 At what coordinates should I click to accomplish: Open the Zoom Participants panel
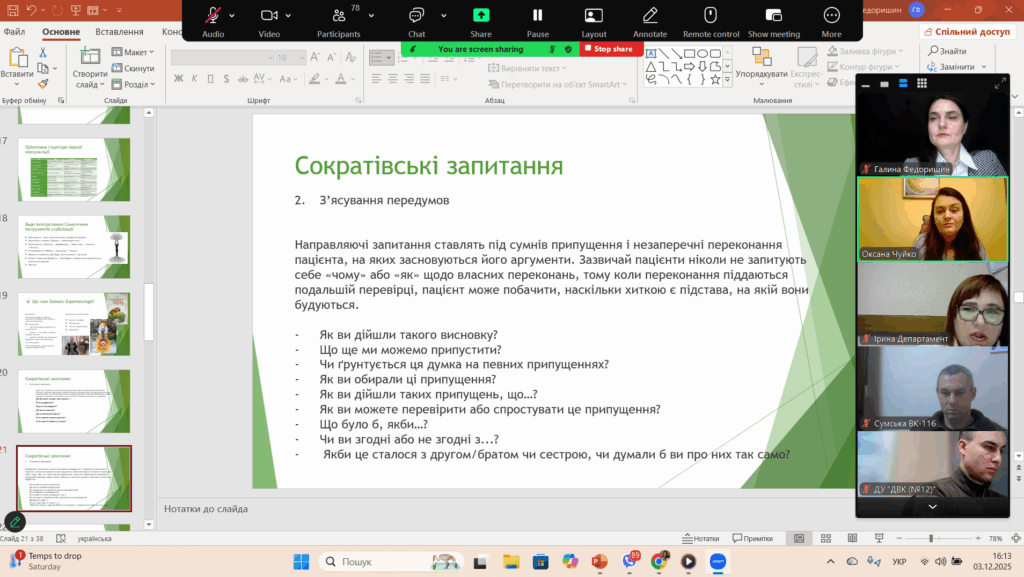click(338, 16)
